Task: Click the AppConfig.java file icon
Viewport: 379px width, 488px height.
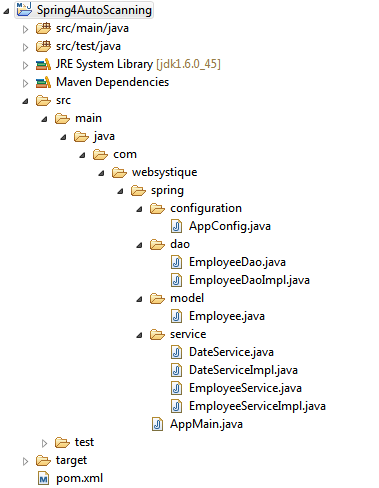Action: coord(176,226)
